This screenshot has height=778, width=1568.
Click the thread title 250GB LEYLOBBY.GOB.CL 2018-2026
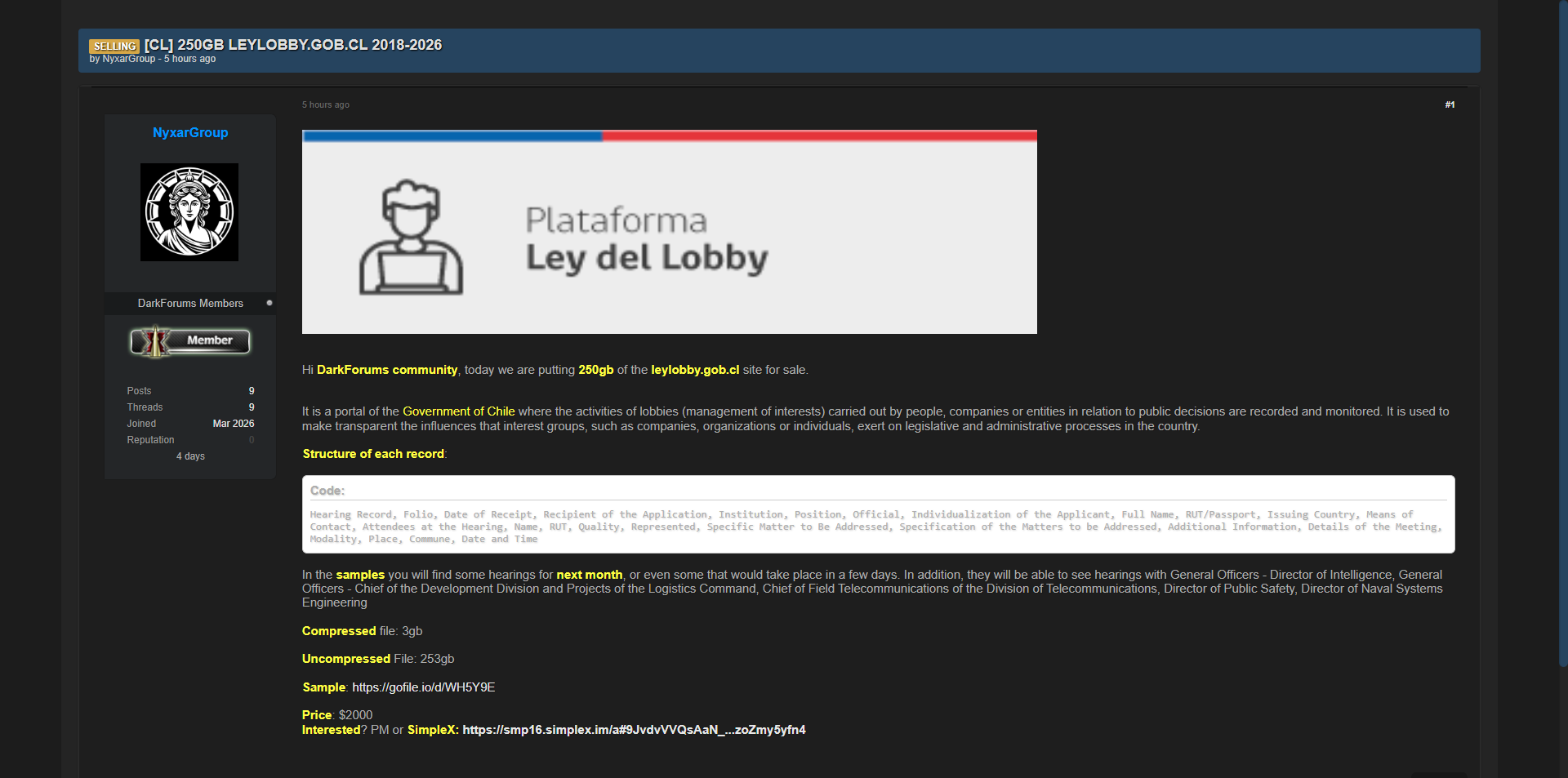(309, 45)
